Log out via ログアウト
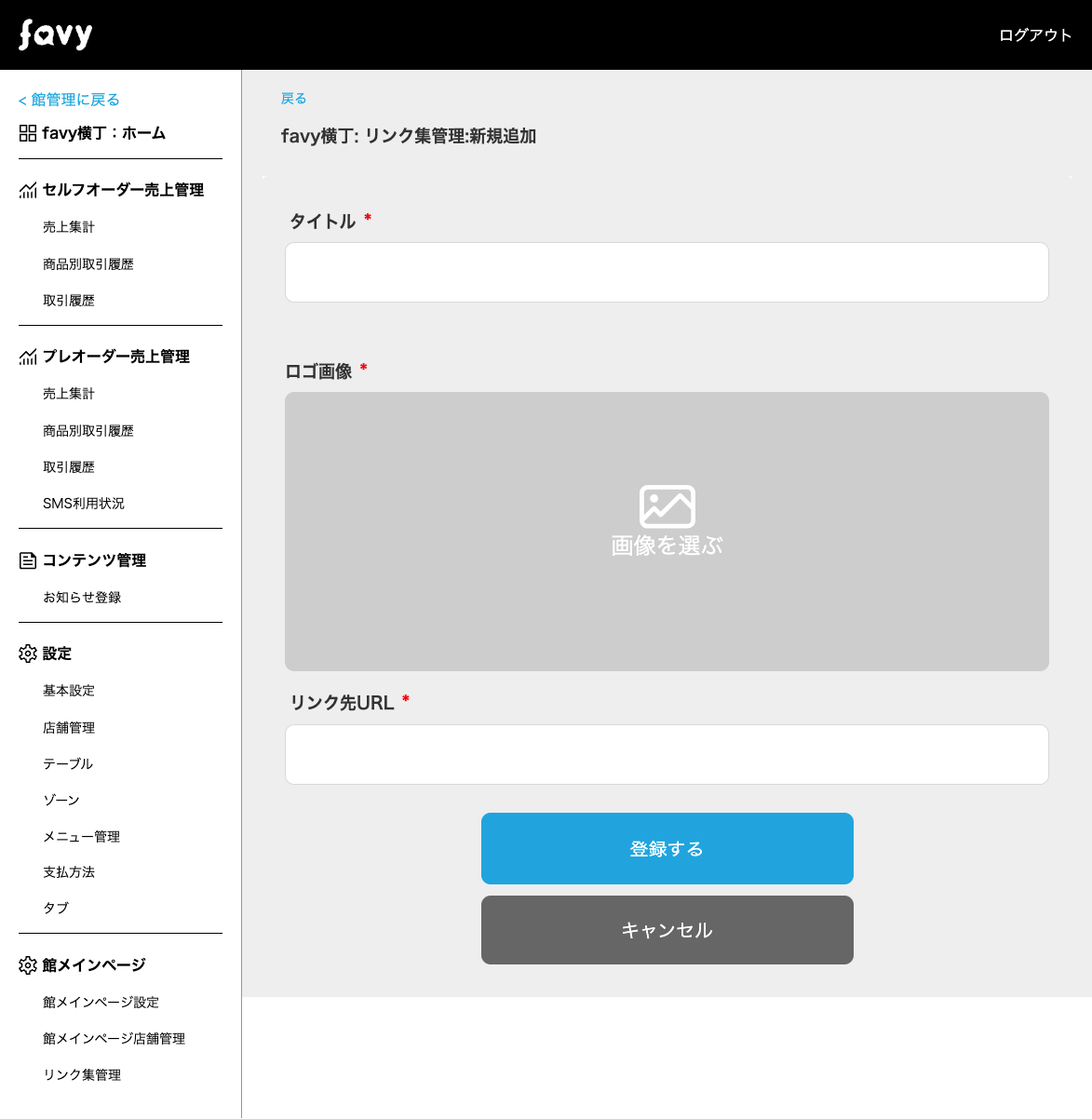This screenshot has width=1092, height=1119. (x=1035, y=35)
